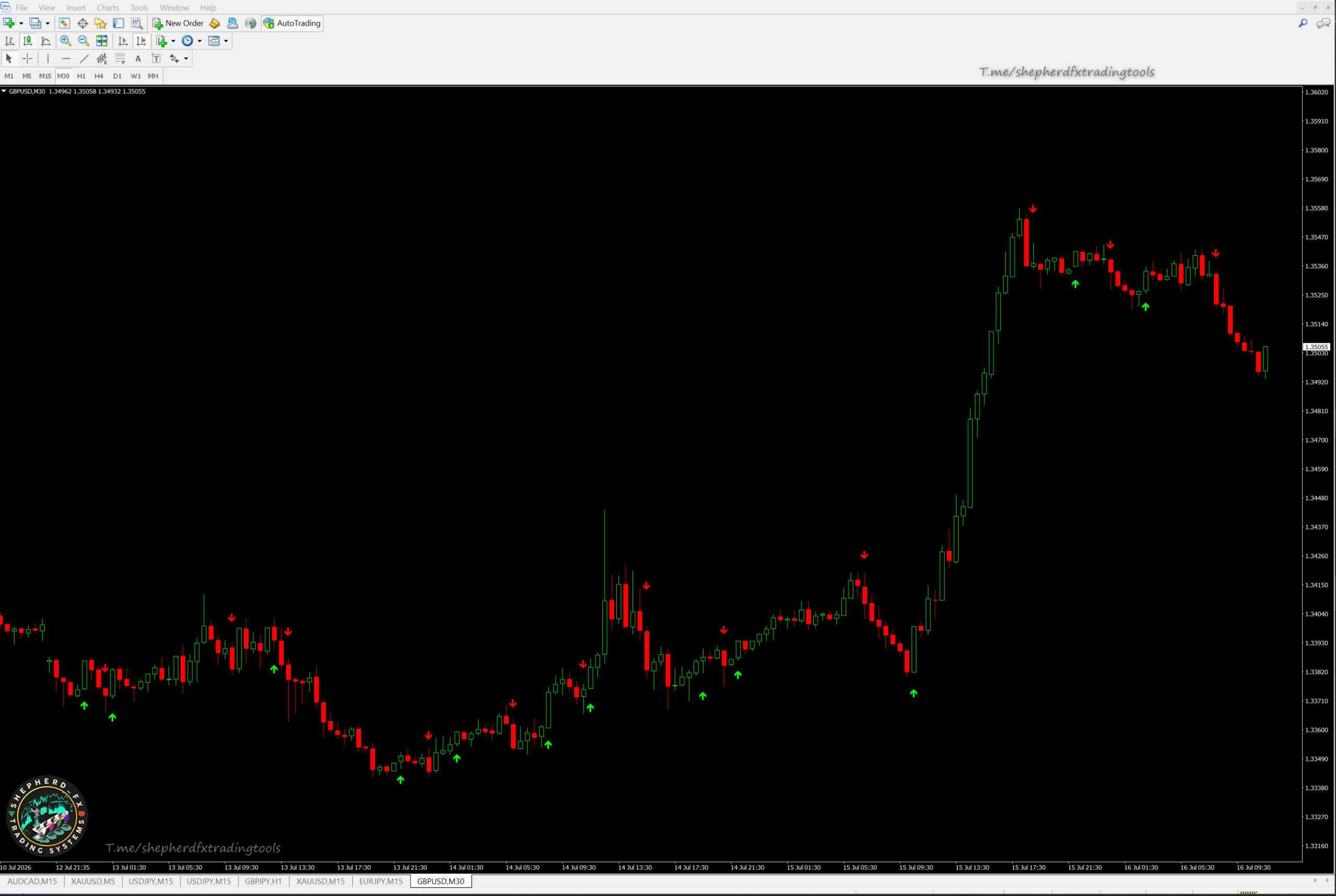
Task: Toggle Auto Scroll of the chart
Action: pyautogui.click(x=123, y=41)
